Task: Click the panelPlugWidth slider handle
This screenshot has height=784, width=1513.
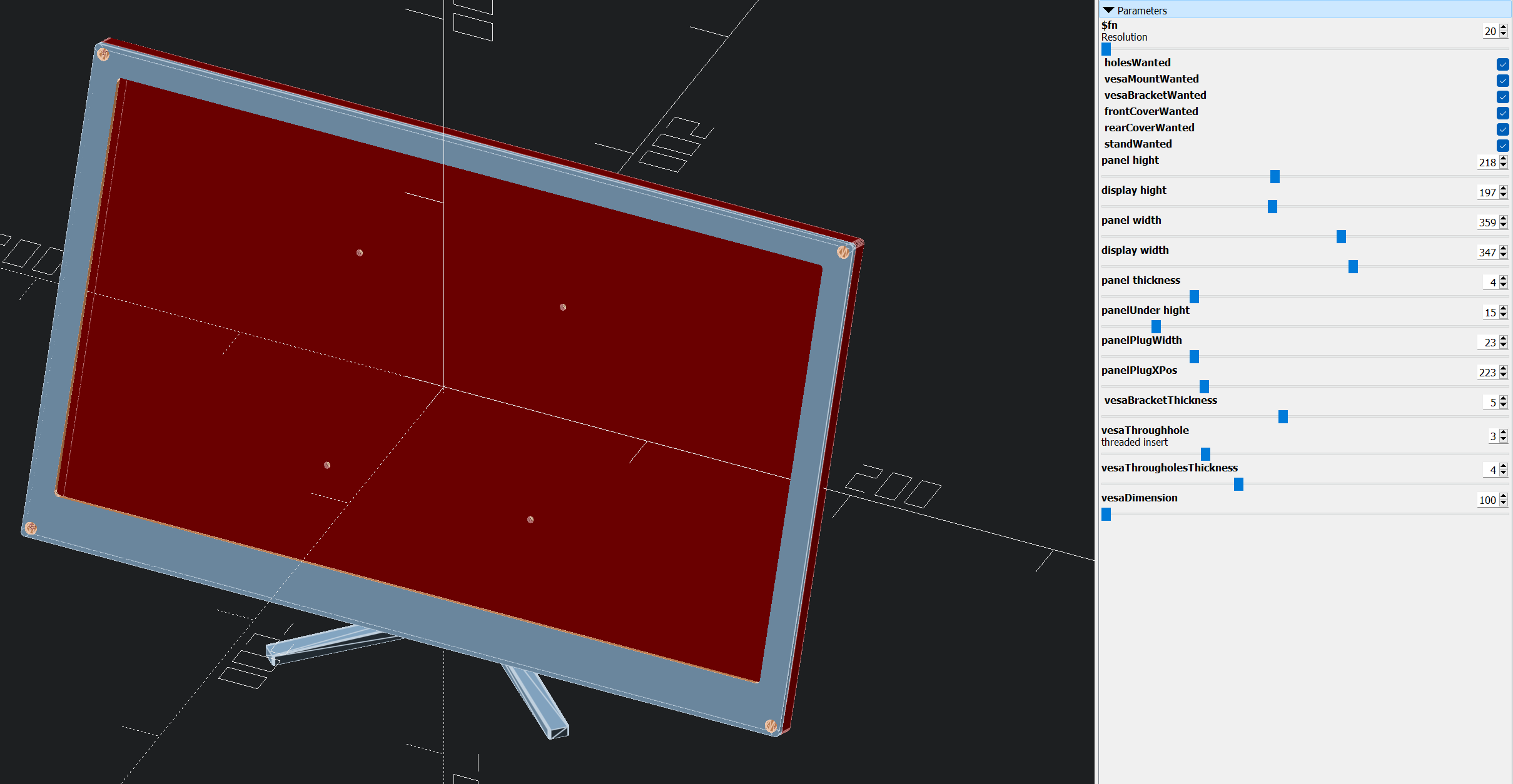Action: [1194, 357]
